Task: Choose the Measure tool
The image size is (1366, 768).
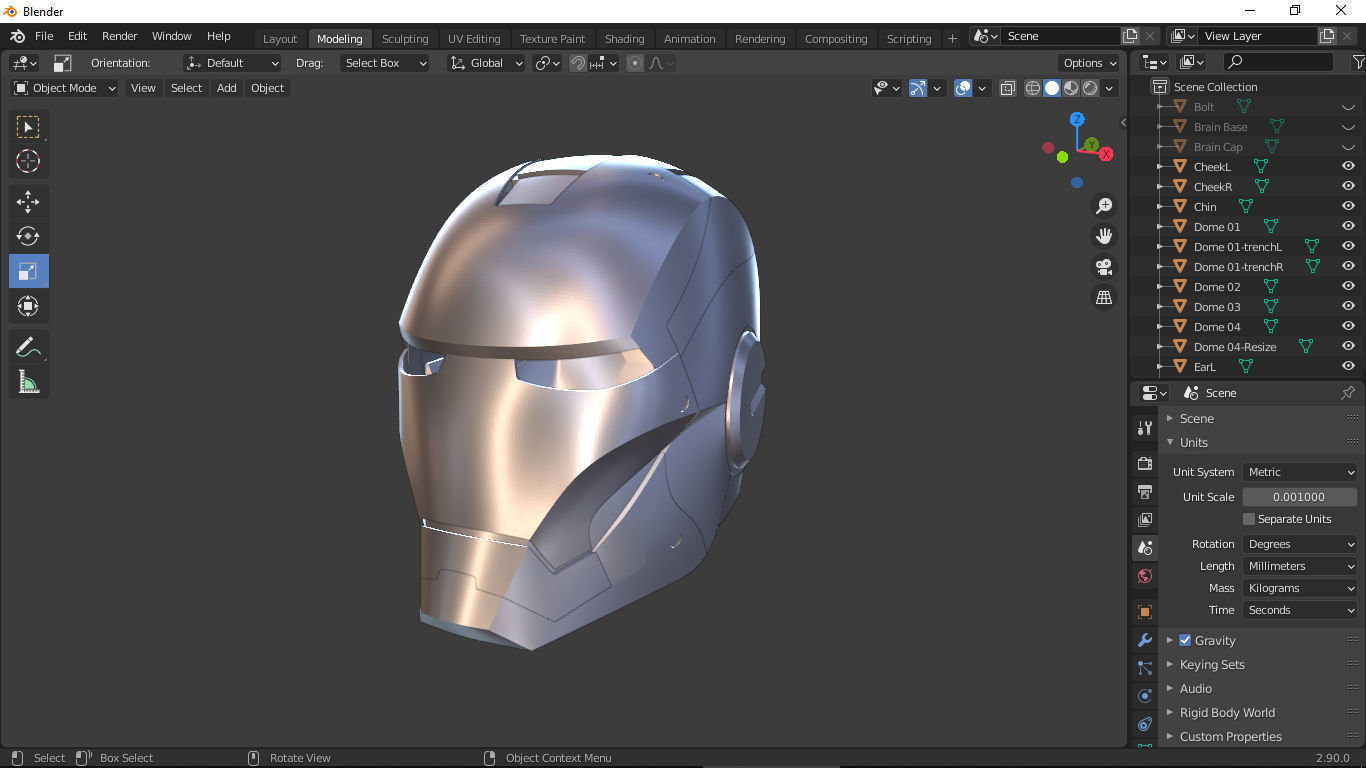Action: tap(28, 381)
